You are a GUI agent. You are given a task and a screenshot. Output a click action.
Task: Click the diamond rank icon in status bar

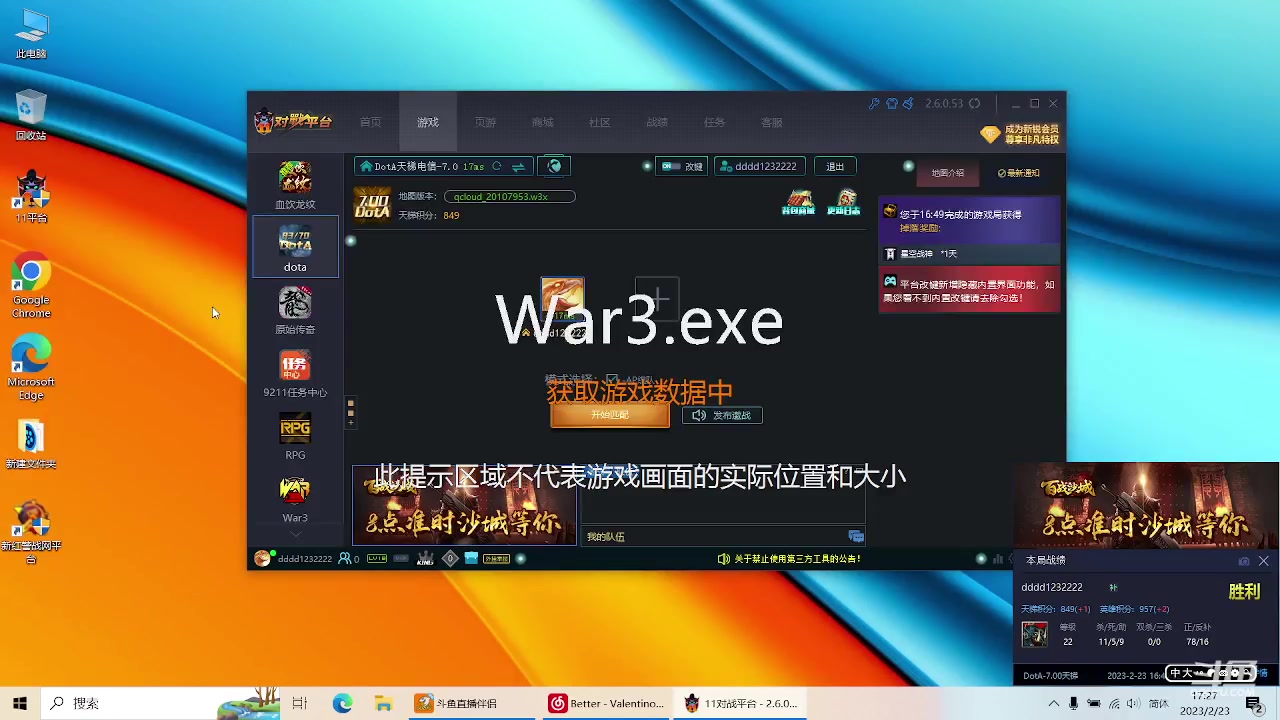click(x=450, y=559)
